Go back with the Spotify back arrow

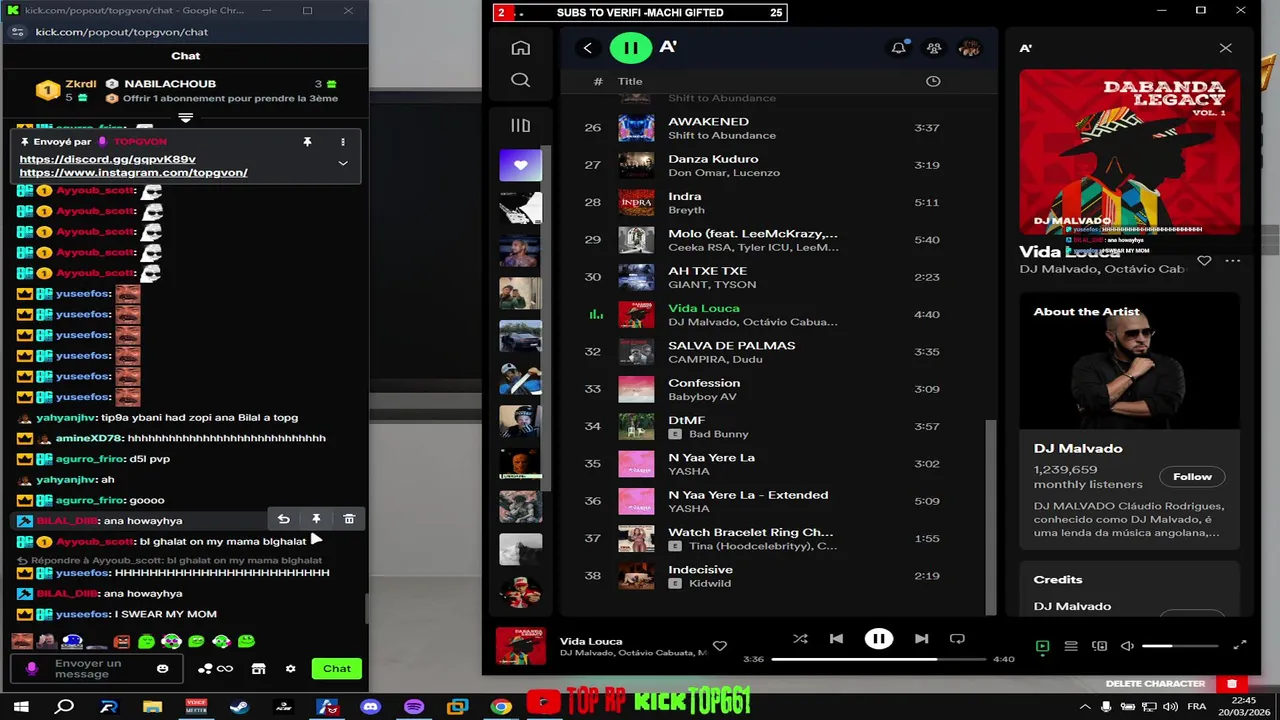click(587, 48)
